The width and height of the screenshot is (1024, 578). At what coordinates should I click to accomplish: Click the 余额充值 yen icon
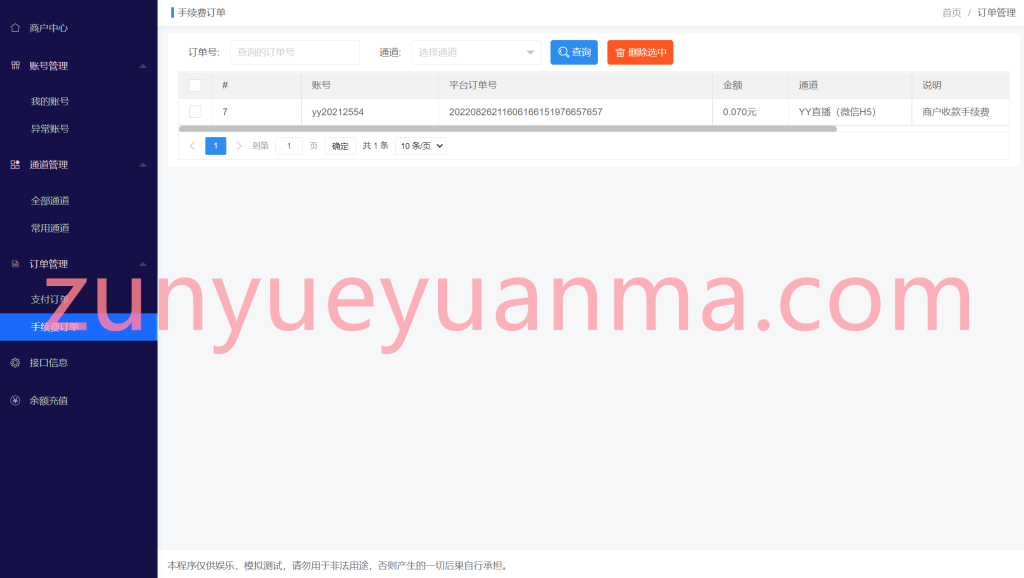[15, 400]
